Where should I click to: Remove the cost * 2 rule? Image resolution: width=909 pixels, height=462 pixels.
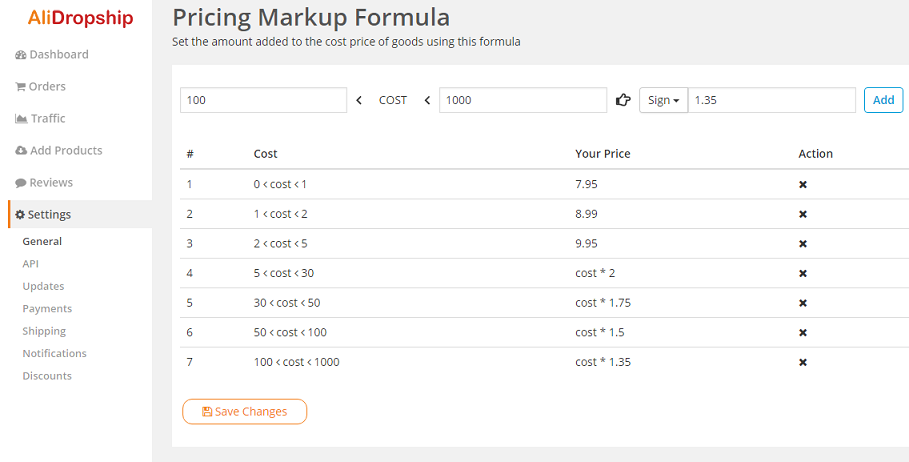click(802, 273)
